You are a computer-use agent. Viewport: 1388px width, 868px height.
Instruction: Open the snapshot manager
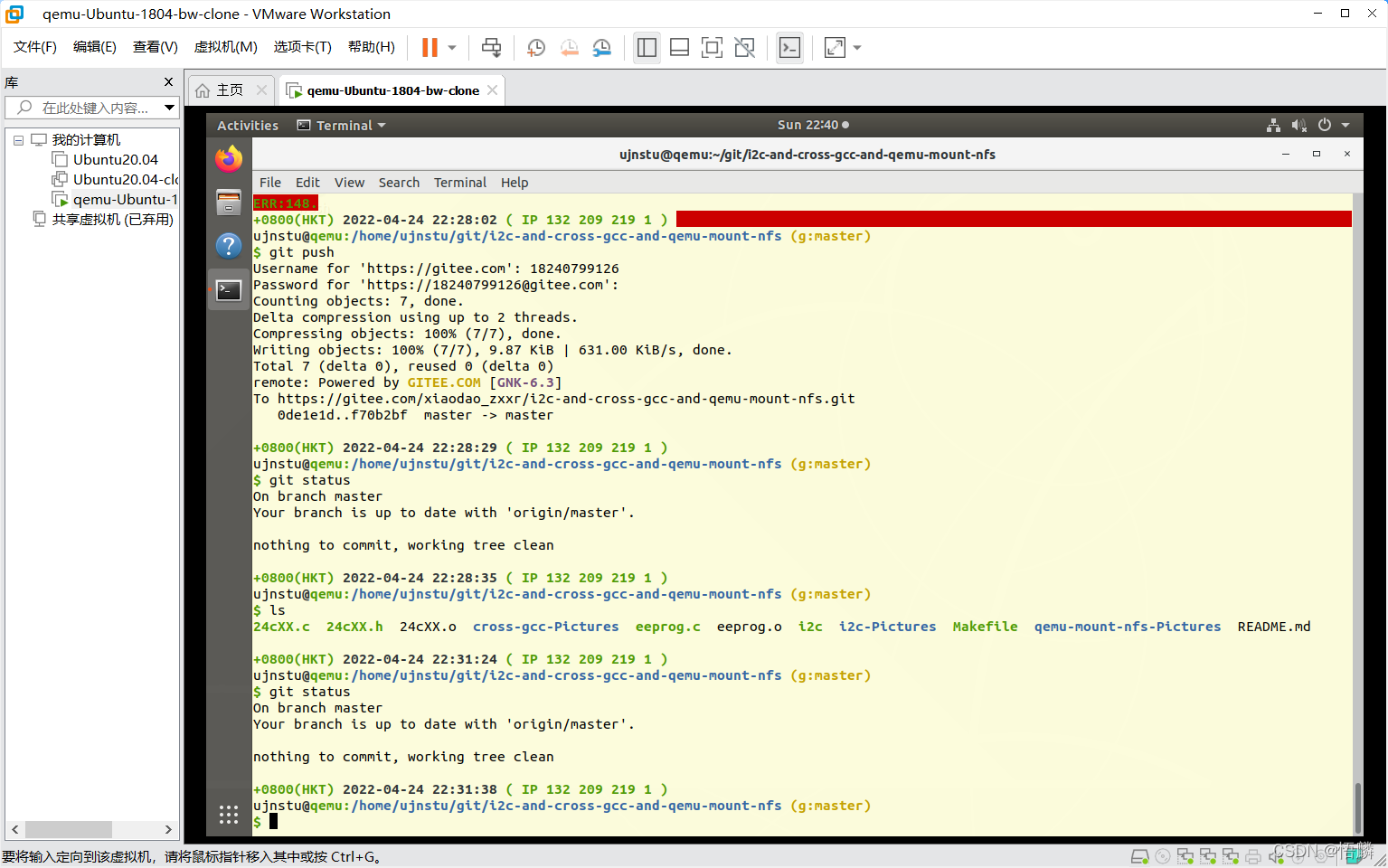601,48
